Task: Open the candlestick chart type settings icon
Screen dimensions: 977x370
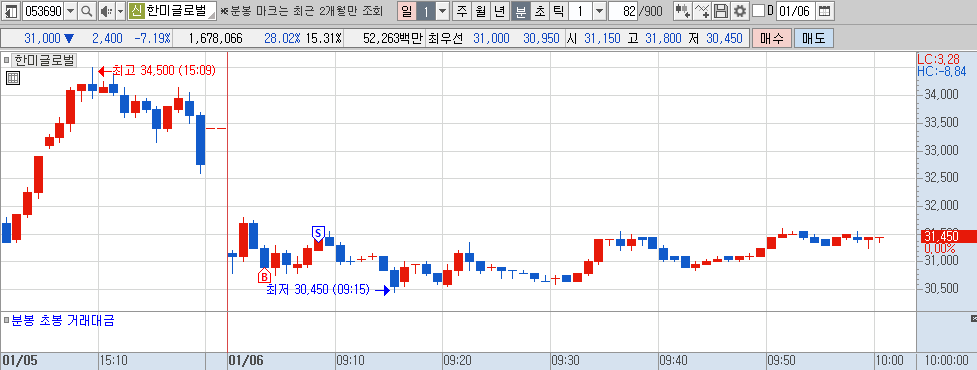Action: pos(683,11)
